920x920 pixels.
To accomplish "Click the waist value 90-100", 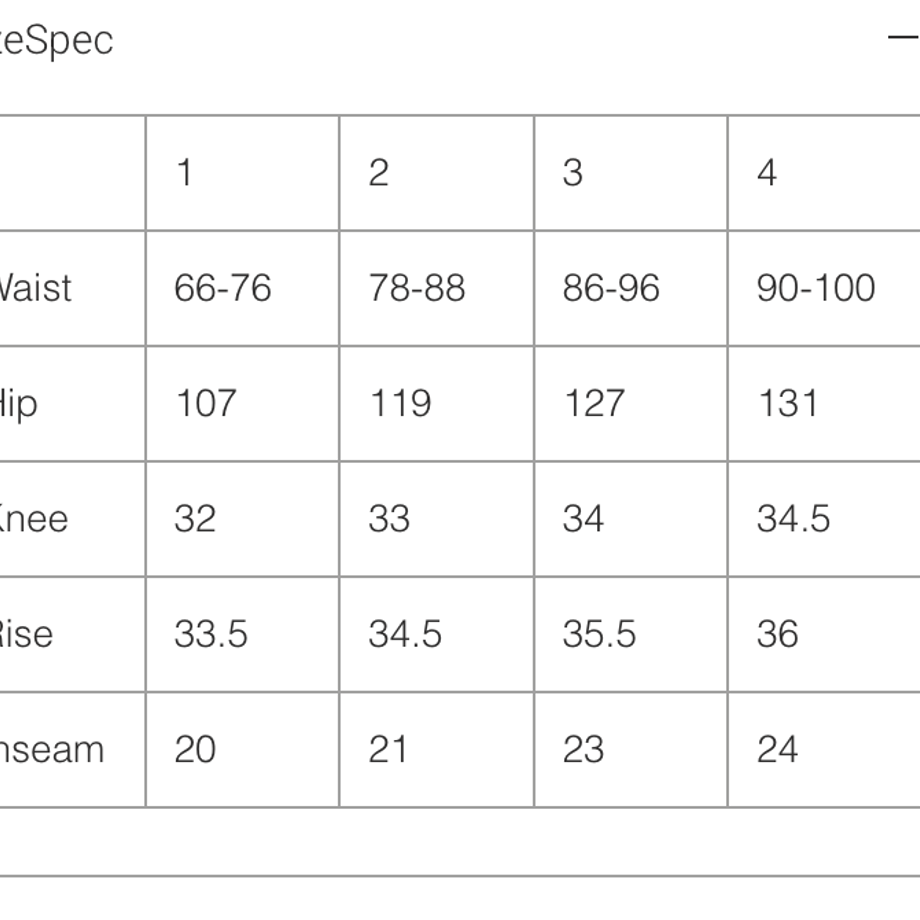I will pyautogui.click(x=816, y=288).
